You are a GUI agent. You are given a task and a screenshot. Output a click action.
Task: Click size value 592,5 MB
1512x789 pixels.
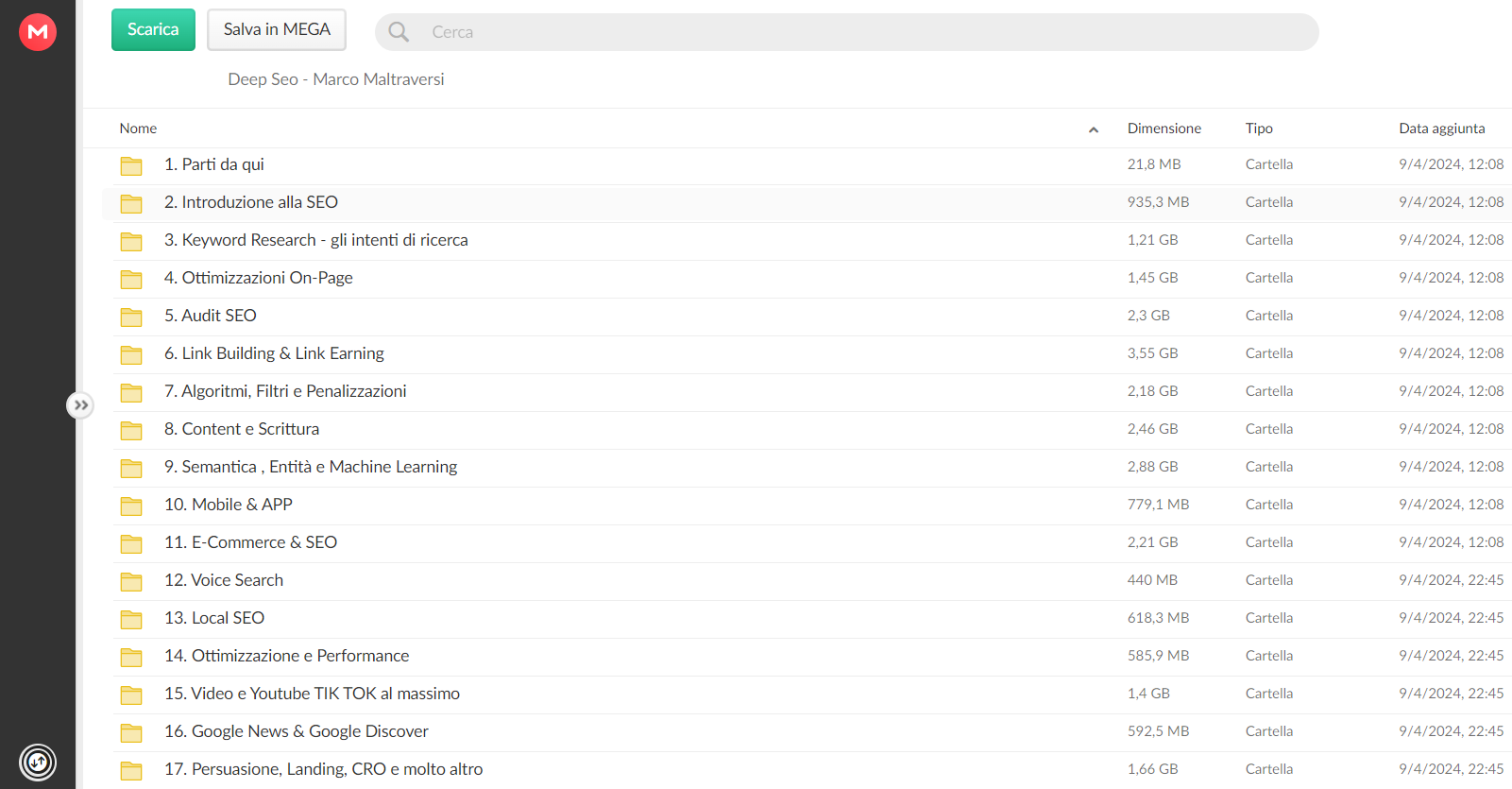point(1158,731)
